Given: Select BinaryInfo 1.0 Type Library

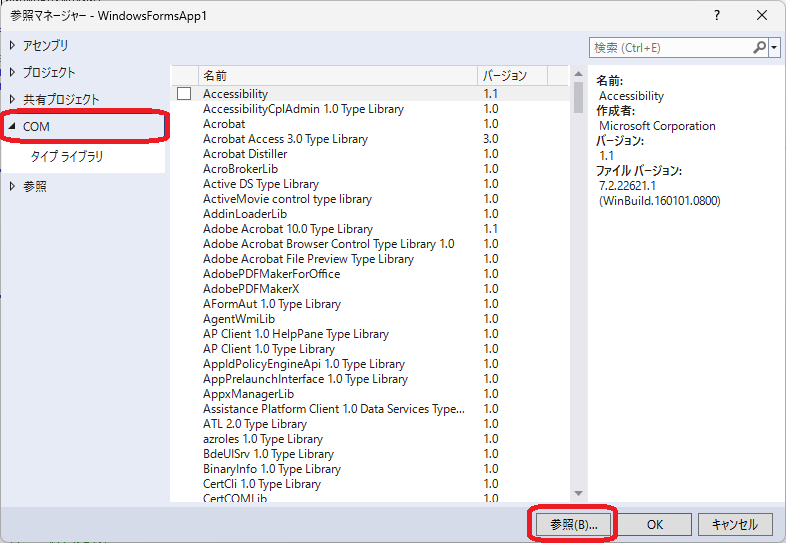Looking at the screenshot, I should pyautogui.click(x=370, y=469).
